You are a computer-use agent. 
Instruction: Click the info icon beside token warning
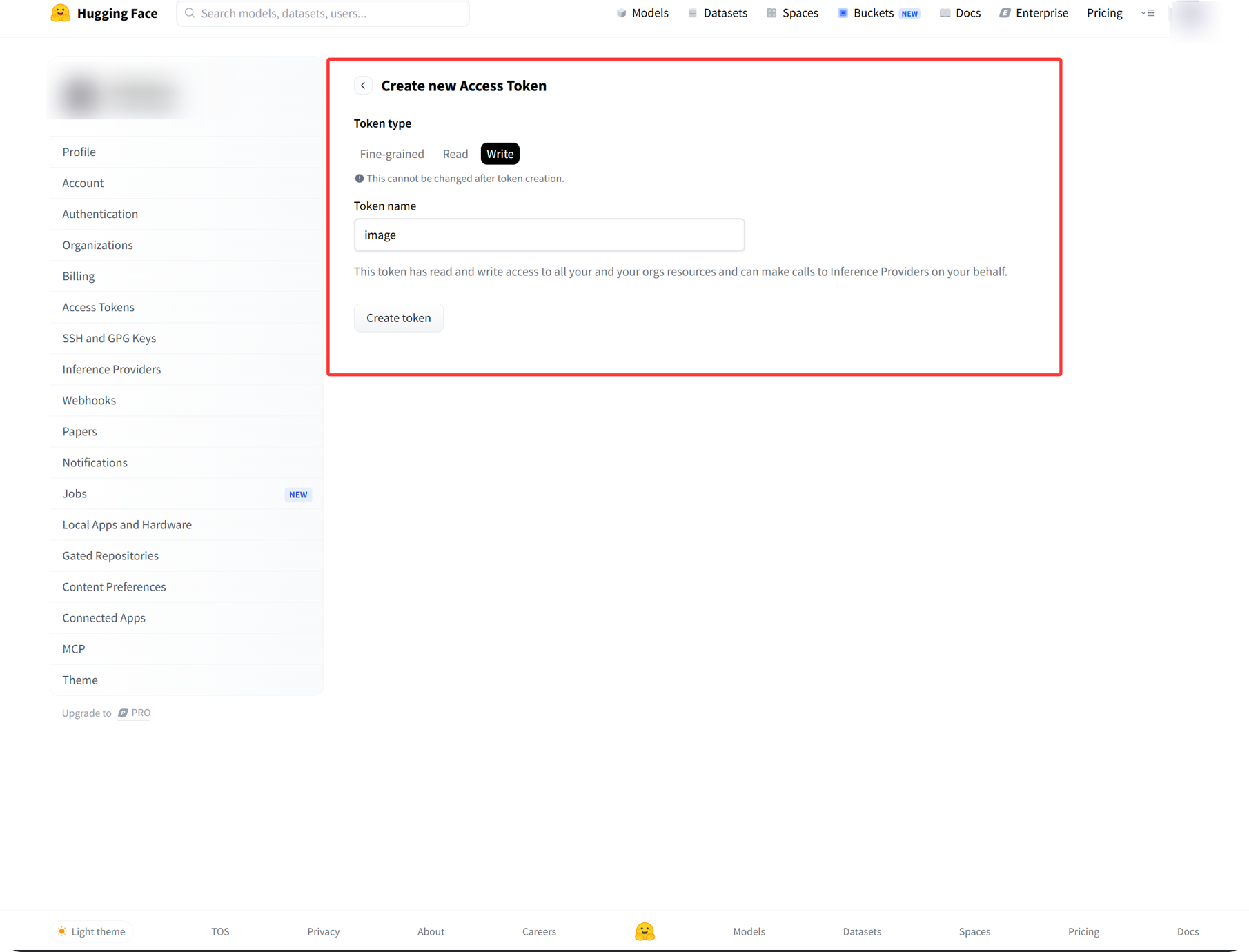point(359,179)
